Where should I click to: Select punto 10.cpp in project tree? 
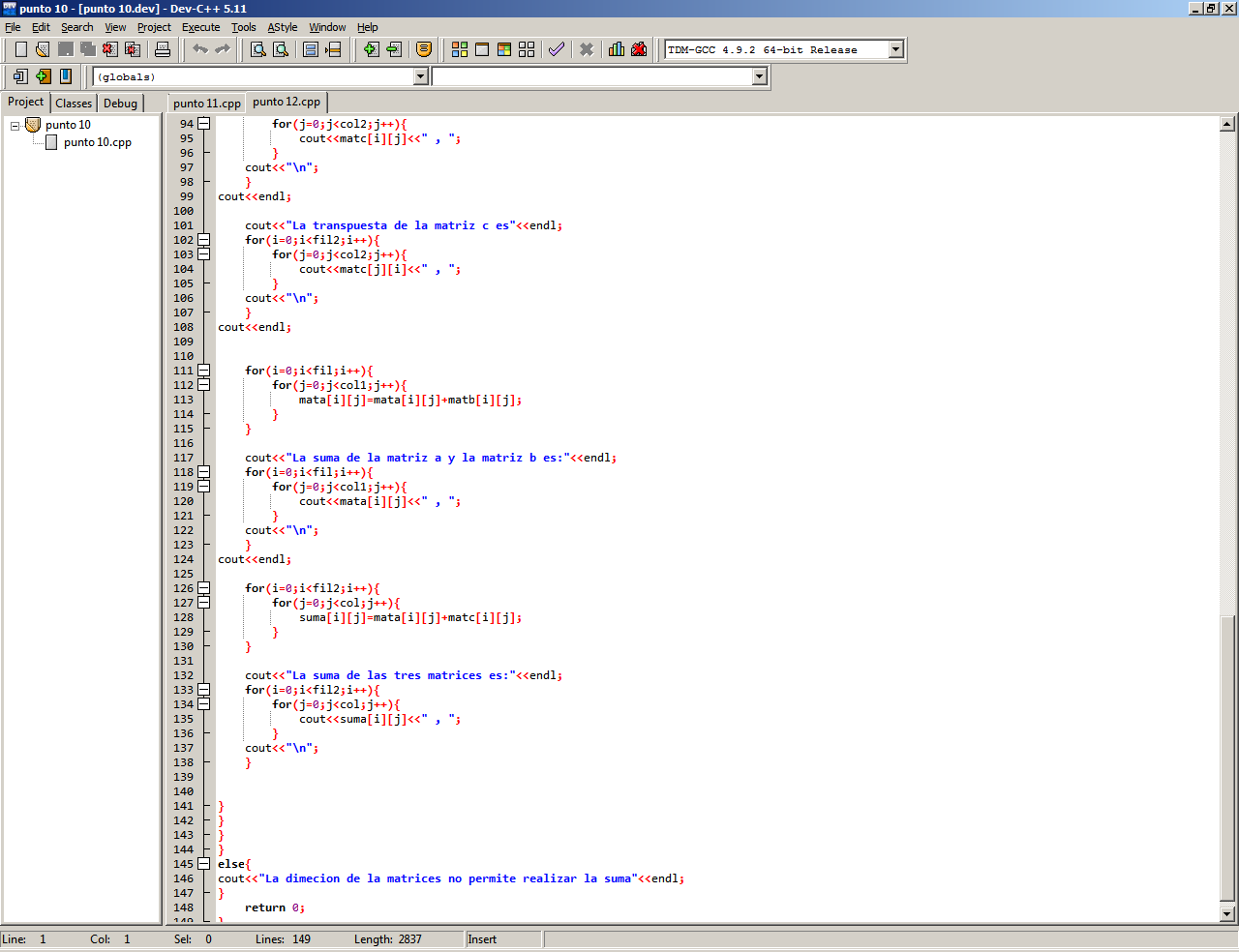click(97, 142)
